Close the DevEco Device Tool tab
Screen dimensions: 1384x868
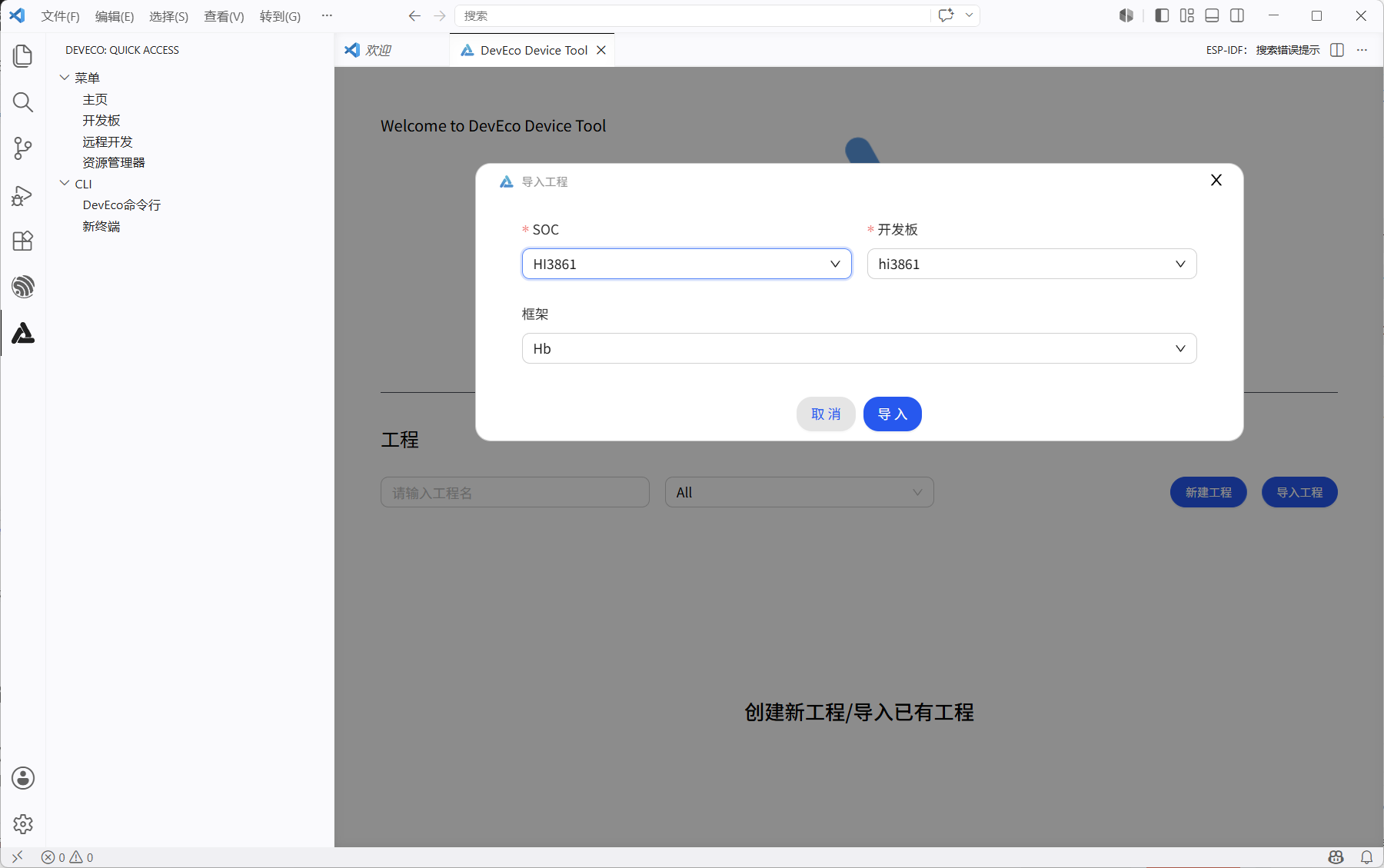click(x=601, y=50)
